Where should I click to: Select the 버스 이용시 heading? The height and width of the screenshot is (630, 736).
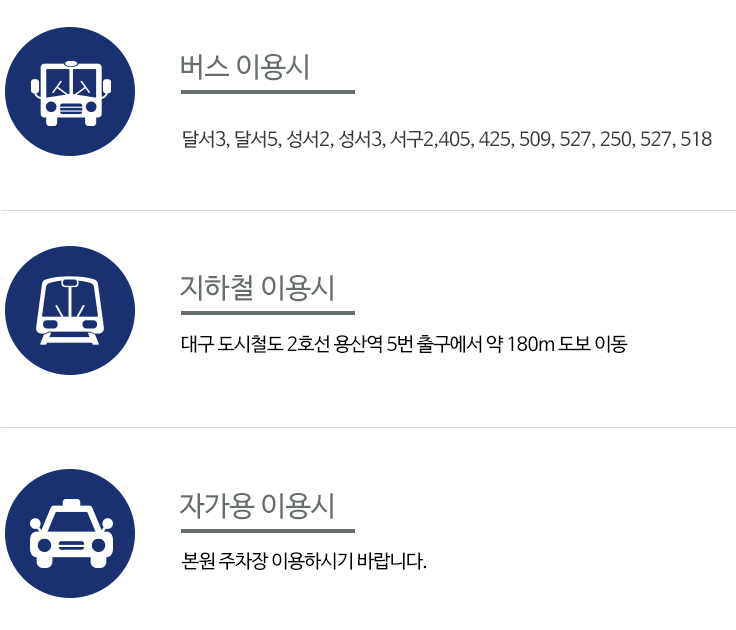point(245,67)
